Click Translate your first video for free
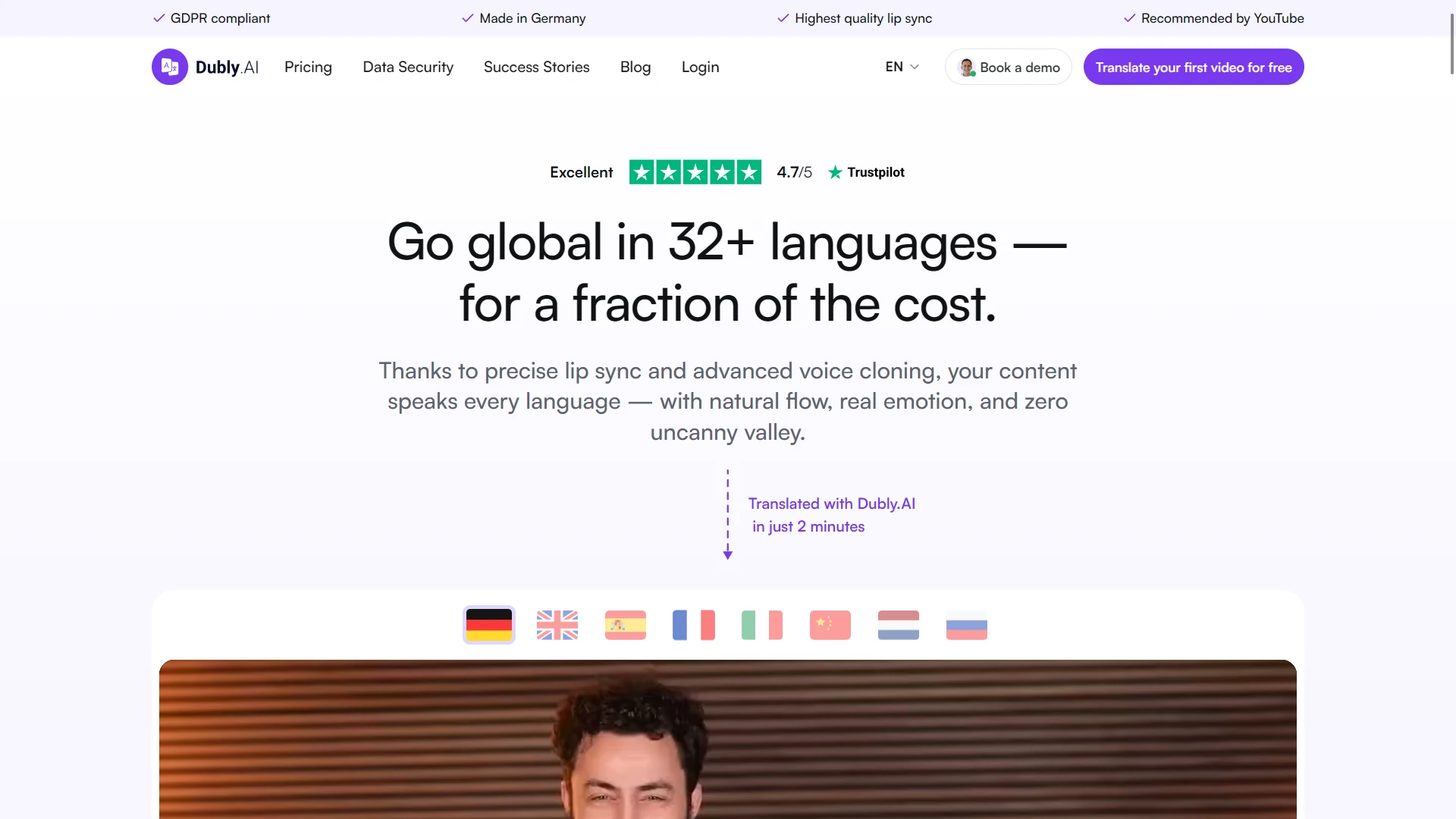Image resolution: width=1456 pixels, height=819 pixels. [1194, 67]
